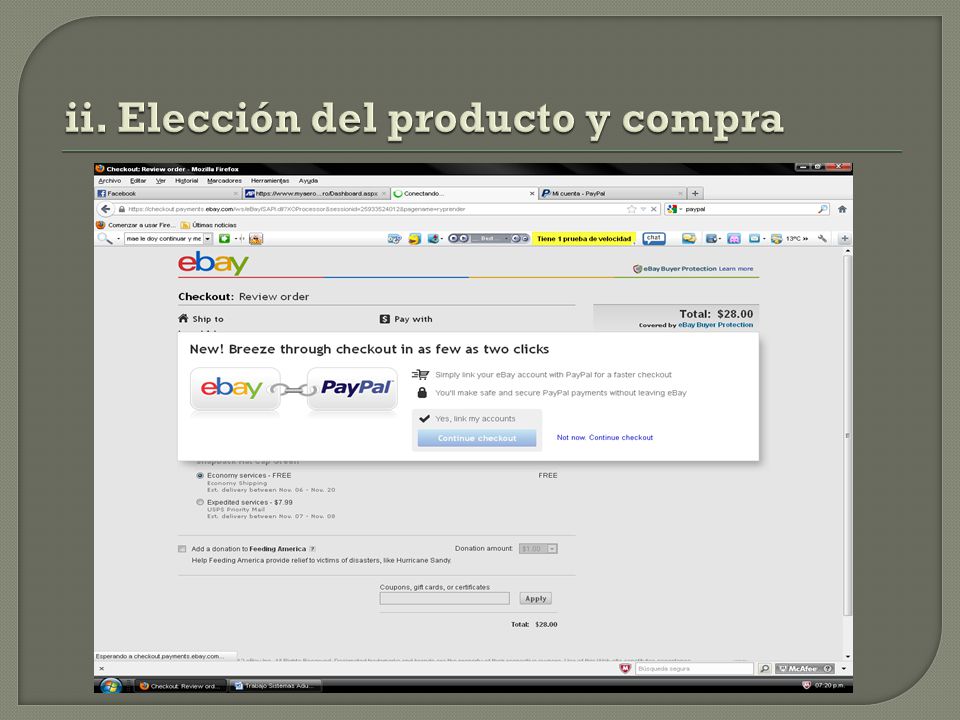Switch to the myaero Dashboard.aspx tab
This screenshot has width=960, height=720.
point(316,193)
